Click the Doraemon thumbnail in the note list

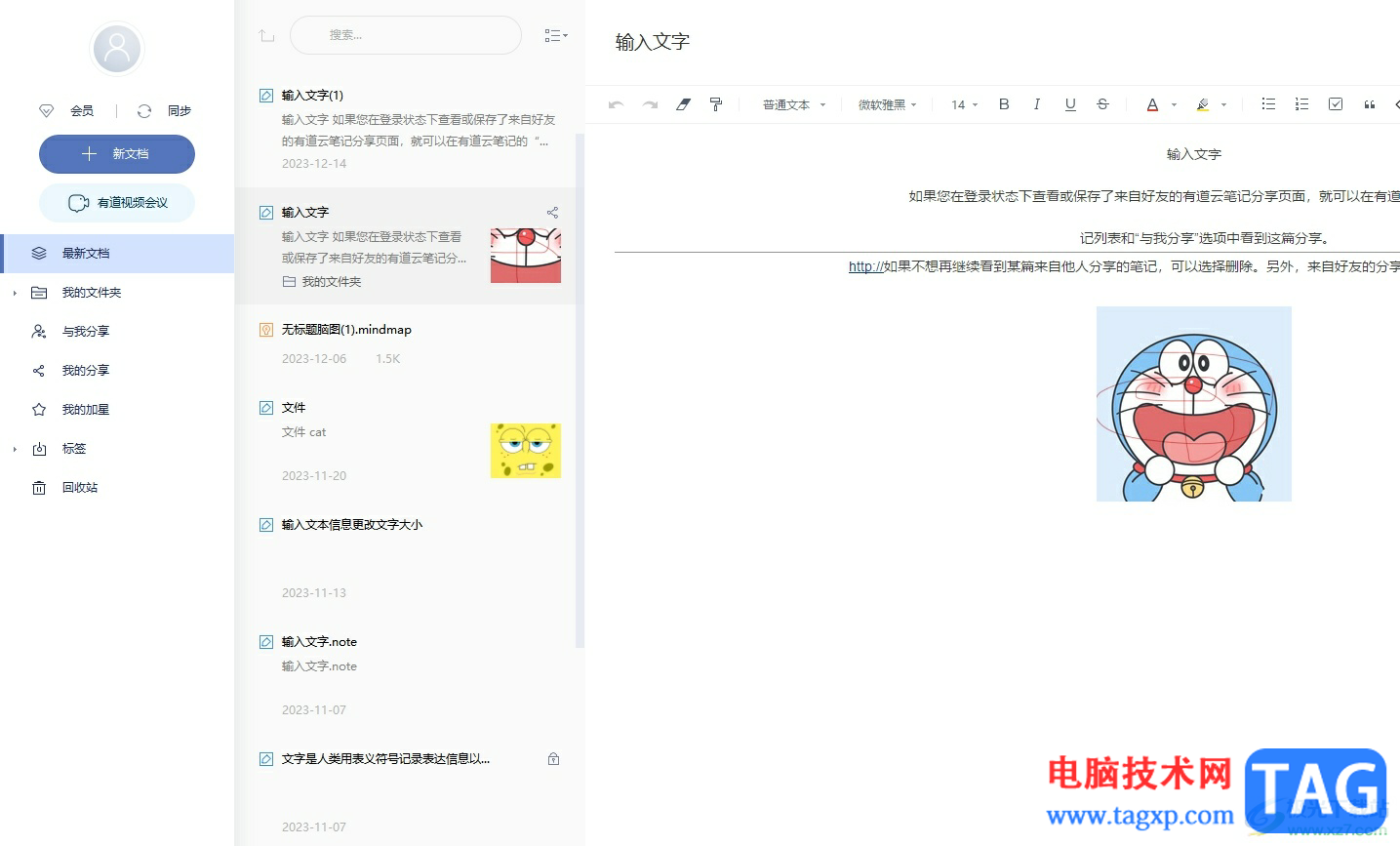point(526,256)
